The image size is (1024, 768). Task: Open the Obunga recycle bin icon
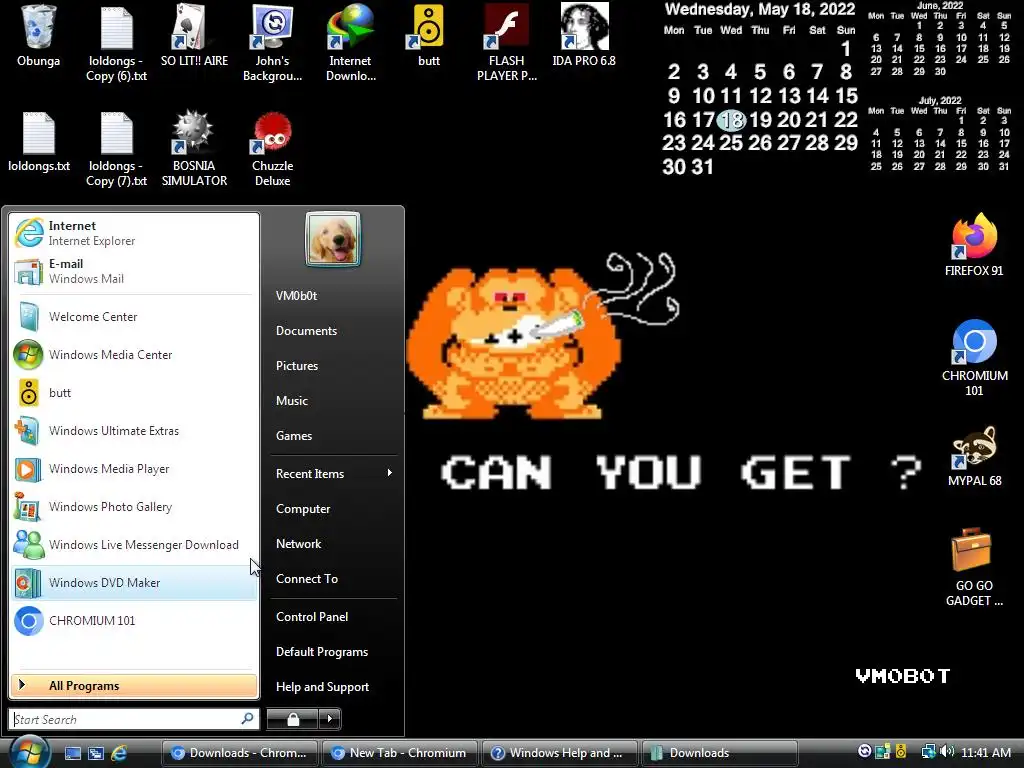(x=39, y=36)
